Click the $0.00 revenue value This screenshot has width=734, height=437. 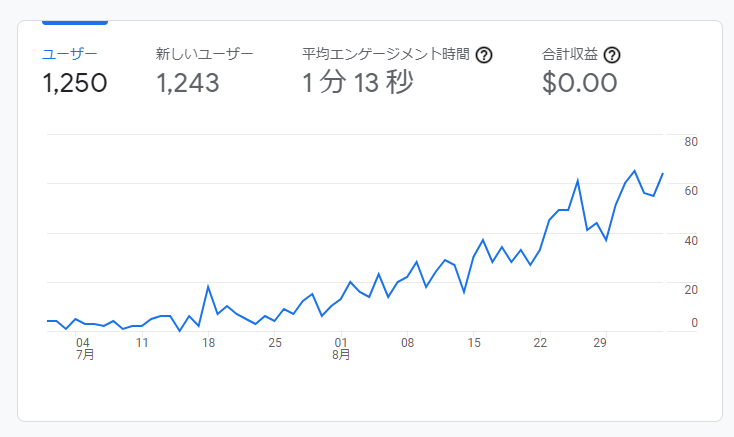[x=579, y=83]
